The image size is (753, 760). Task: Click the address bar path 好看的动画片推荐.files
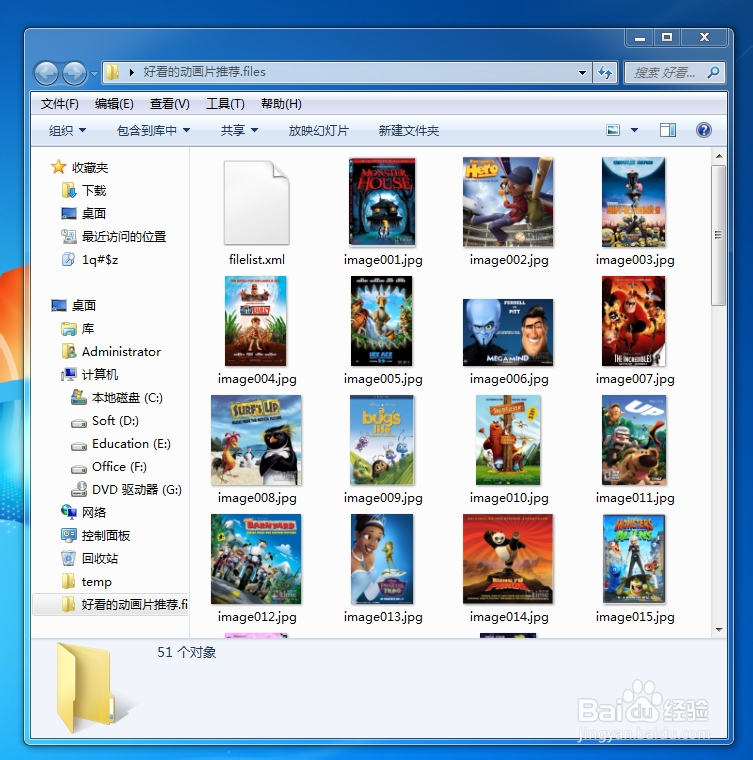pos(204,72)
